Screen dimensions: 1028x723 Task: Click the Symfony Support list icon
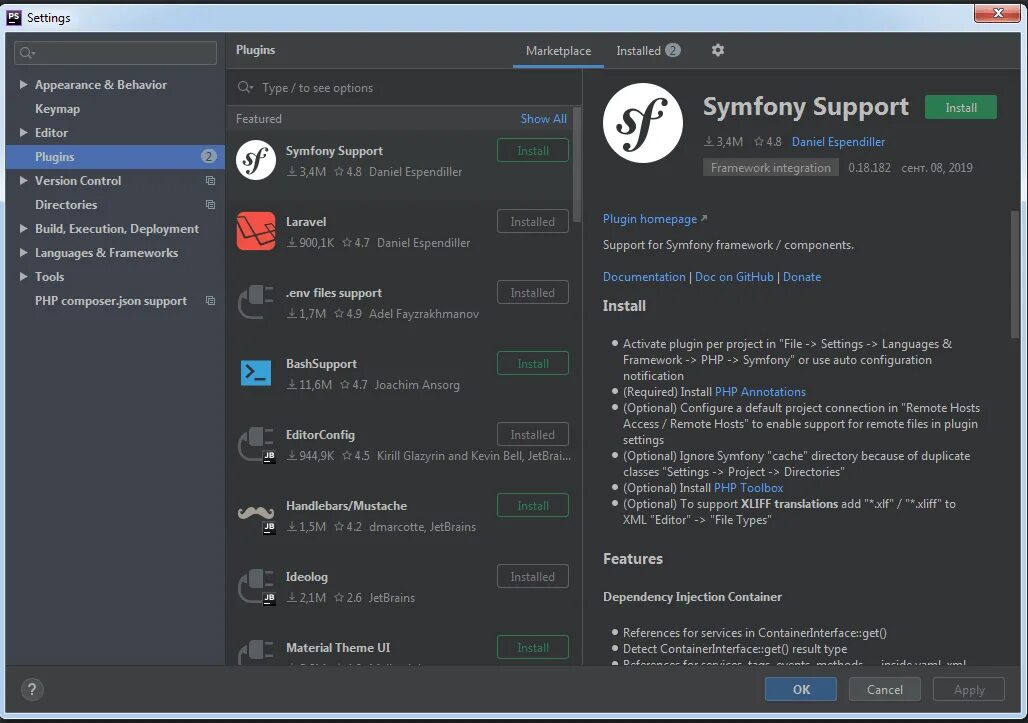click(256, 160)
